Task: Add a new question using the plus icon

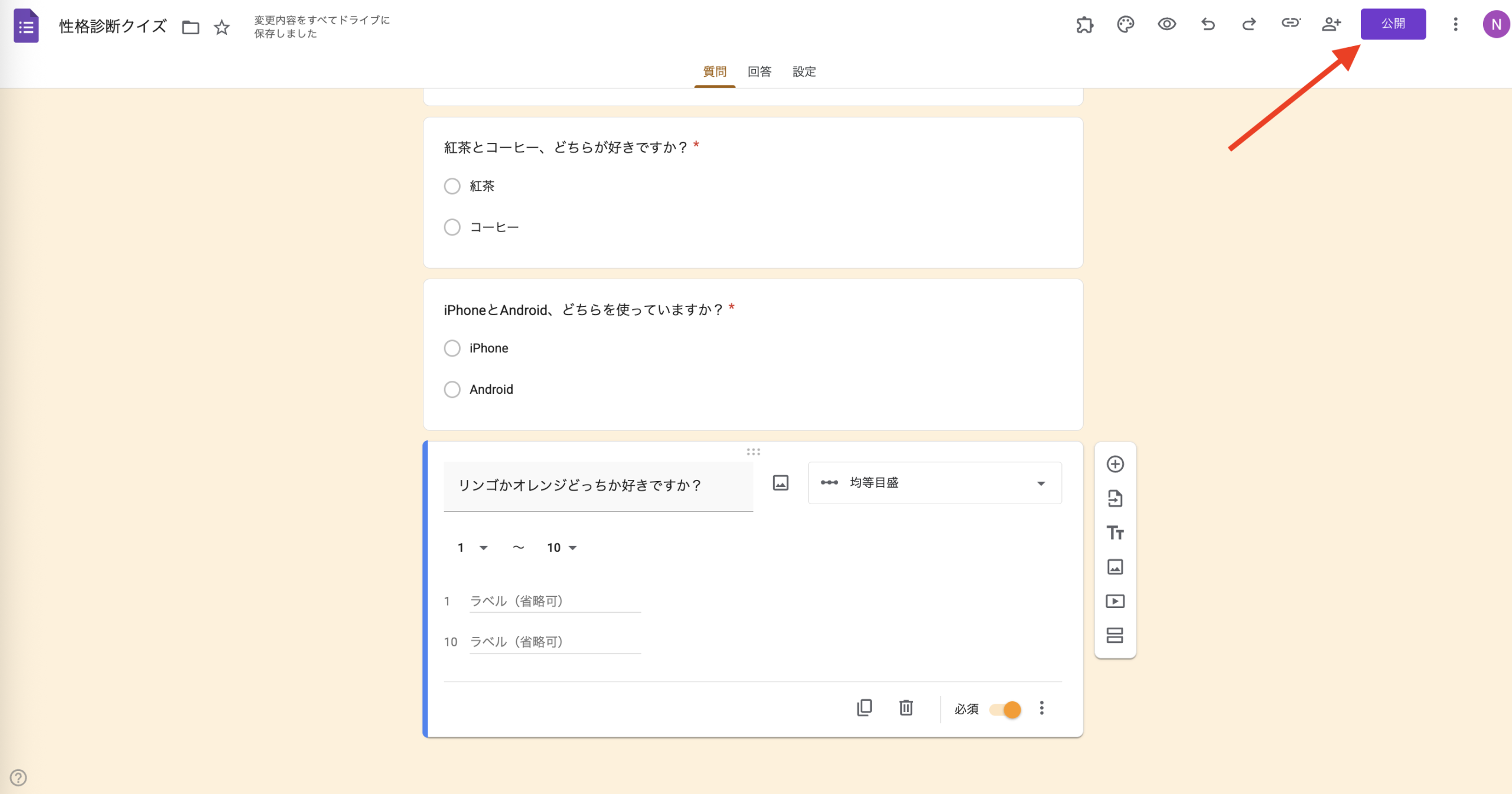Action: 1115,464
